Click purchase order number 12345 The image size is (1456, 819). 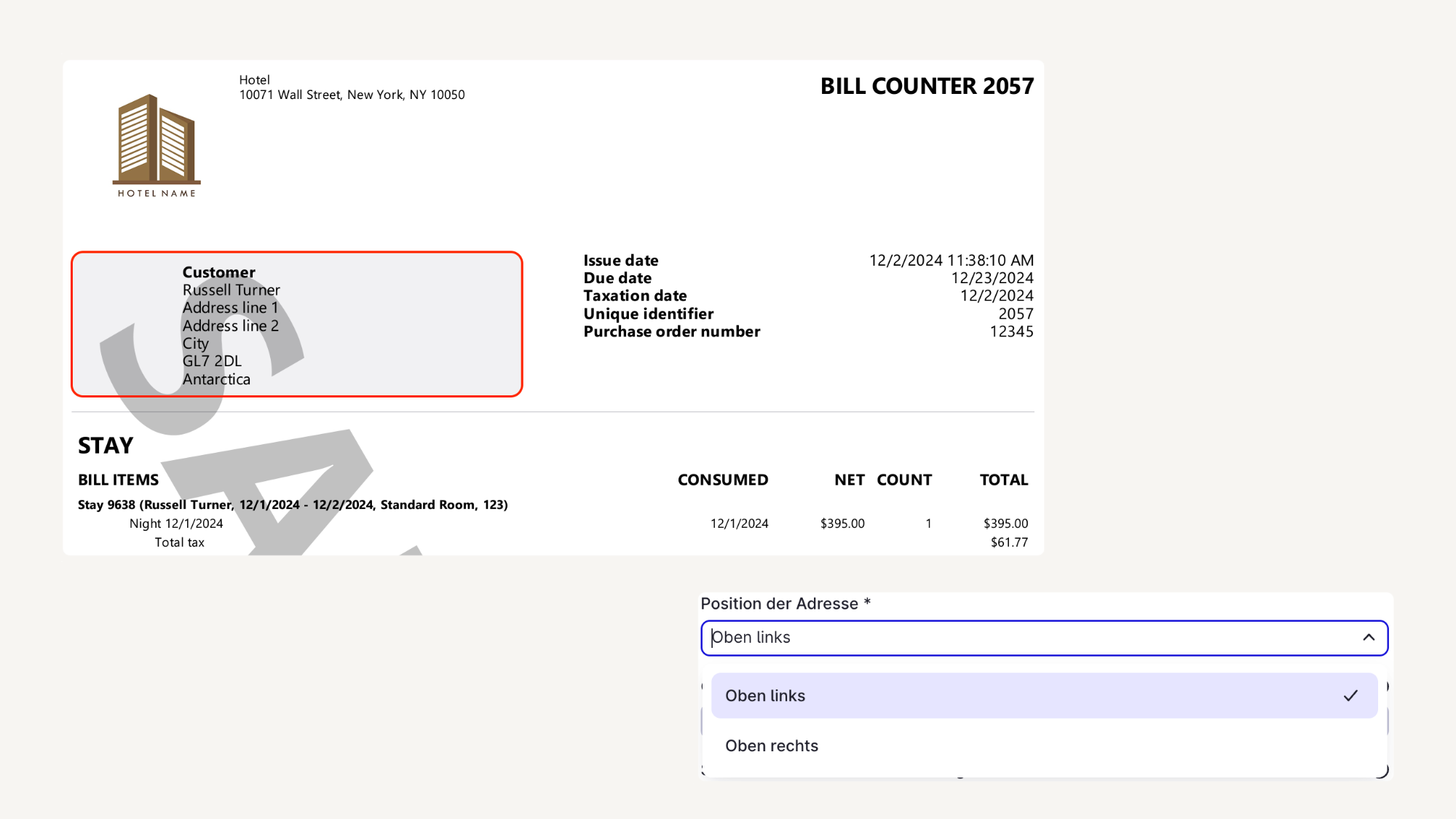point(1011,332)
